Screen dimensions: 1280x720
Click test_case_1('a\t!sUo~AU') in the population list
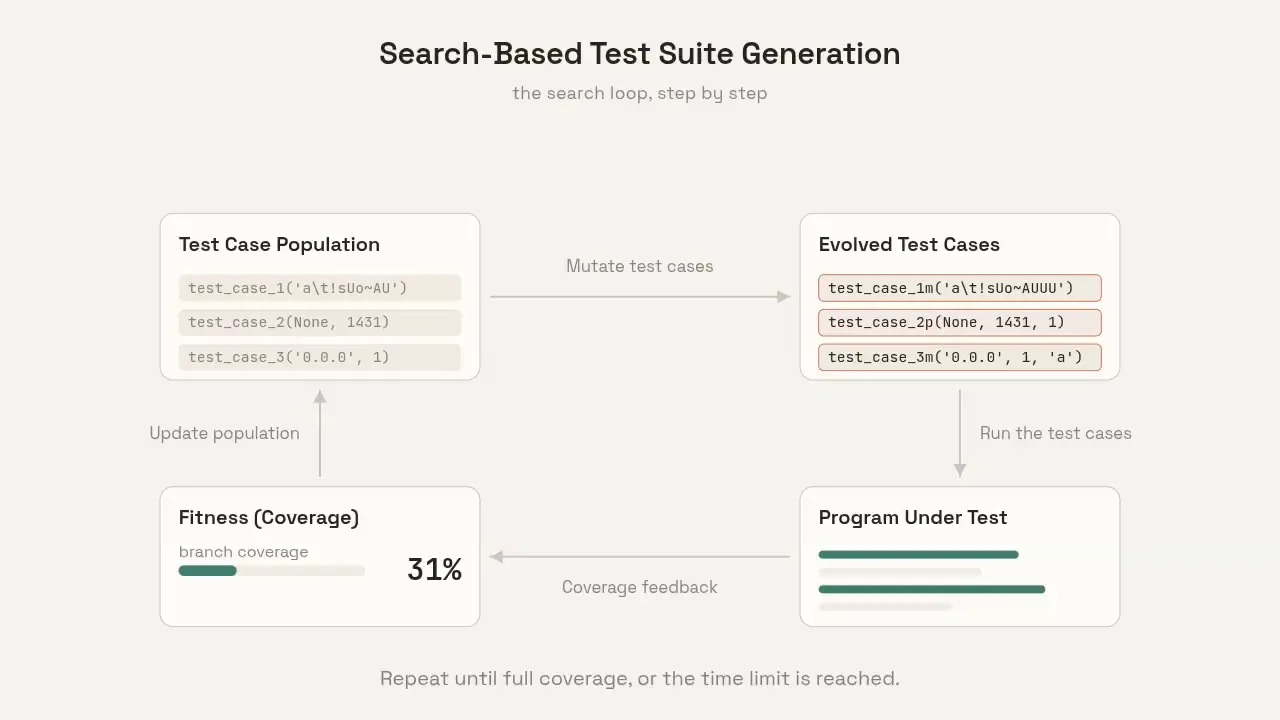point(320,288)
